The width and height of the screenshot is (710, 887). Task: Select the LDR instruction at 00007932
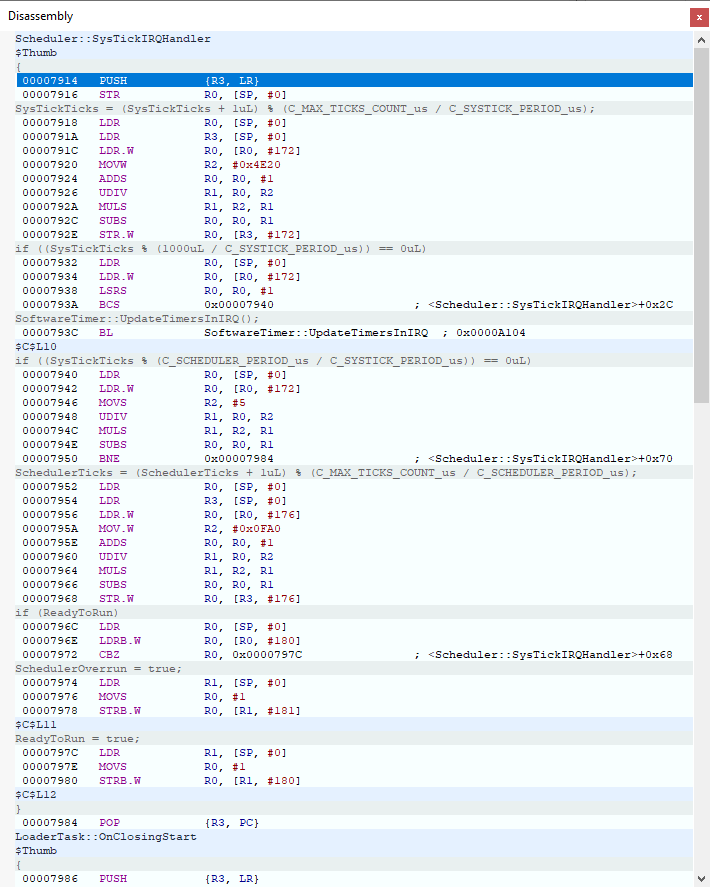354,262
